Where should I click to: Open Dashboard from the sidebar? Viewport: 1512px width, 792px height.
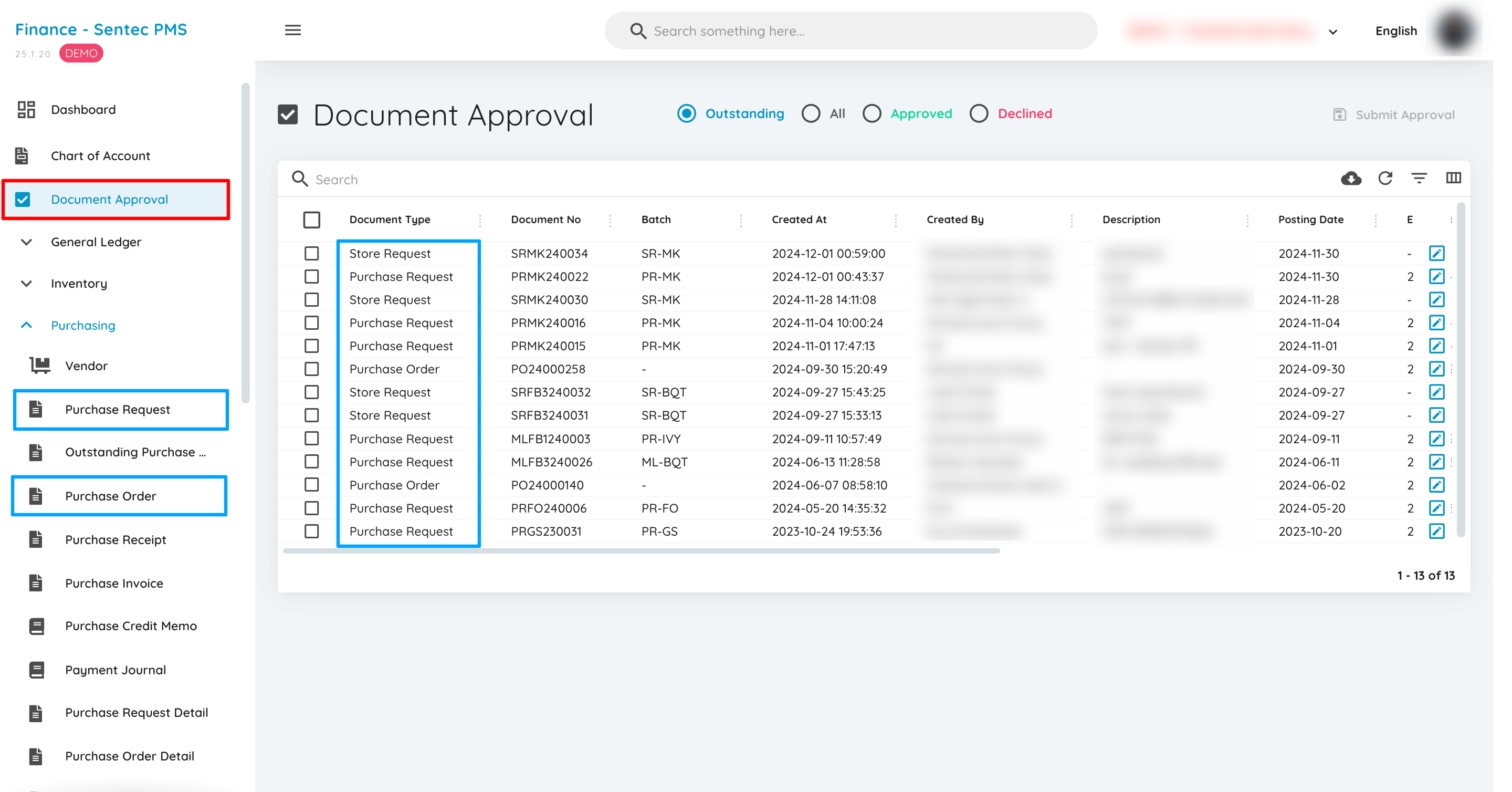83,110
